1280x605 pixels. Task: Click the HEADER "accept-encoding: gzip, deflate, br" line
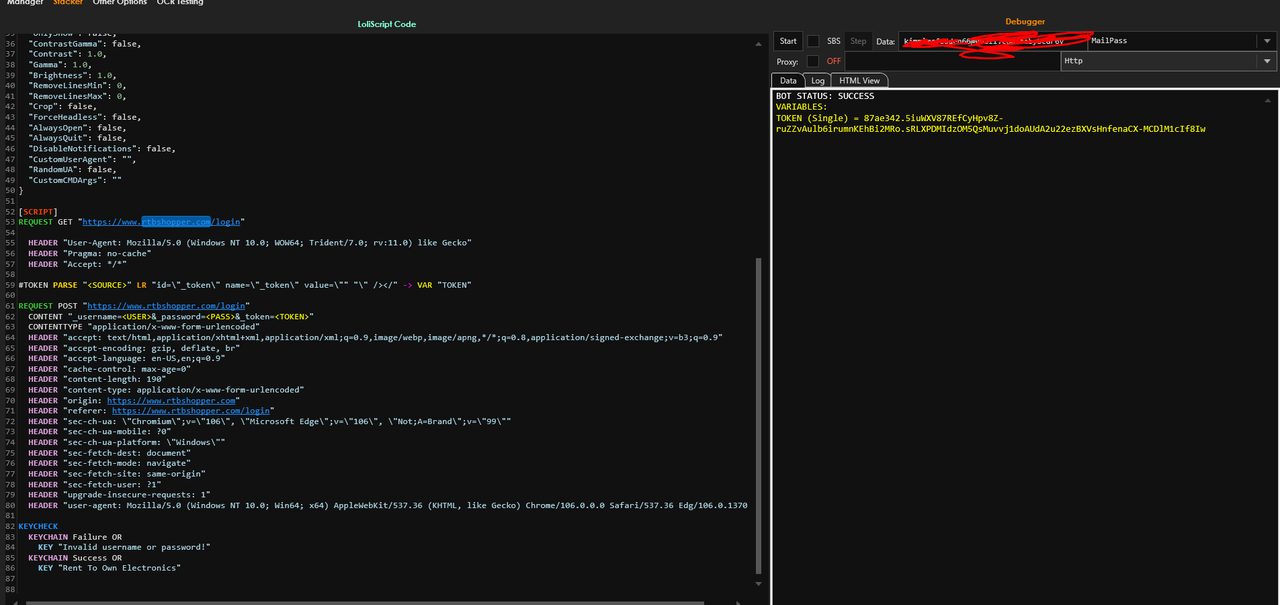[x=134, y=348]
